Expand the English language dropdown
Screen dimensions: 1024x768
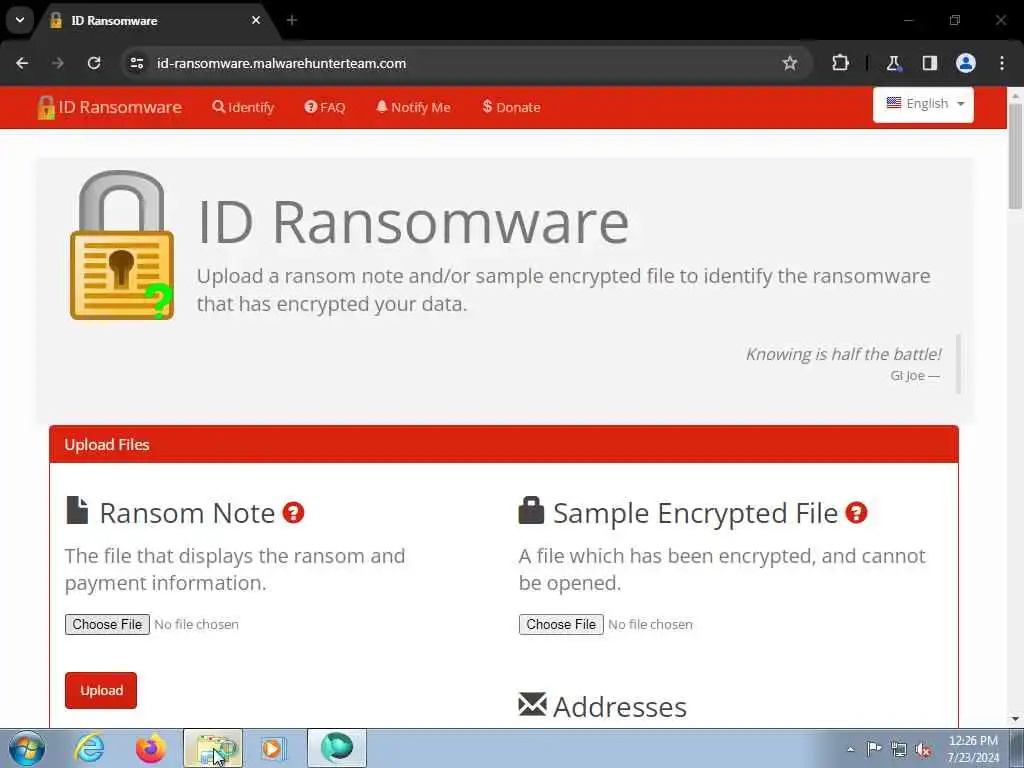[x=923, y=104]
